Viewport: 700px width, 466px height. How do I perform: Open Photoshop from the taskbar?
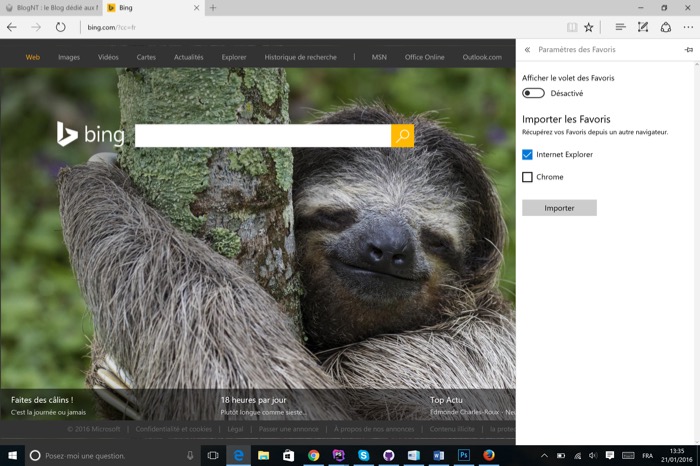464,455
